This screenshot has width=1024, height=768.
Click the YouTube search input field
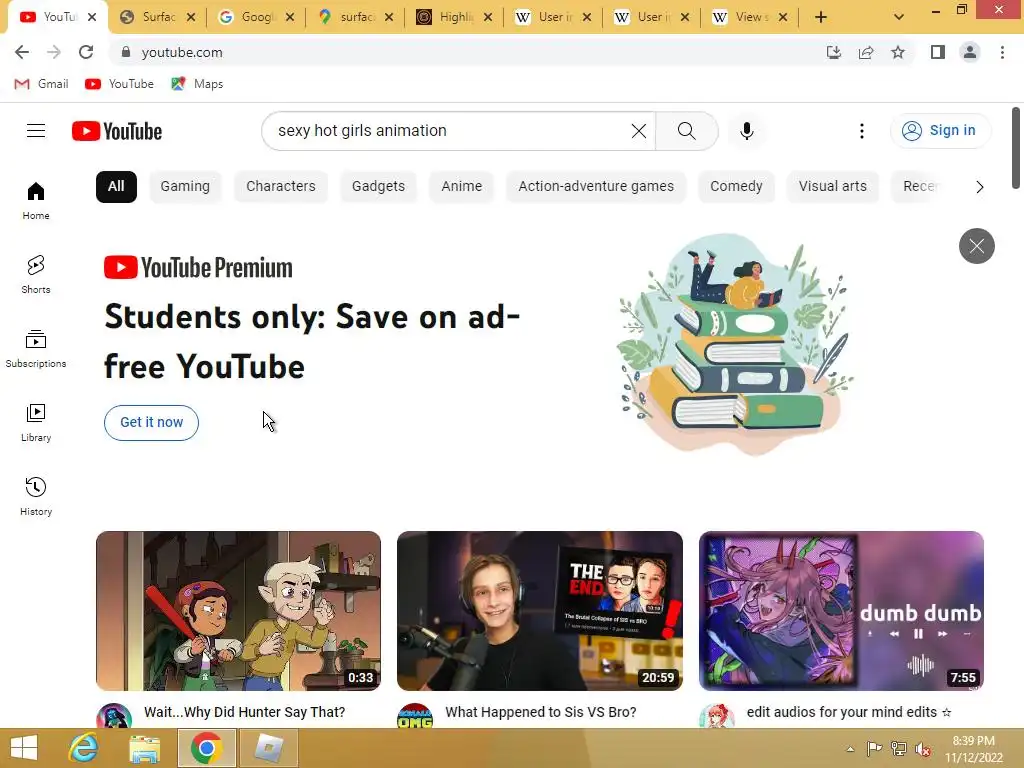451,131
